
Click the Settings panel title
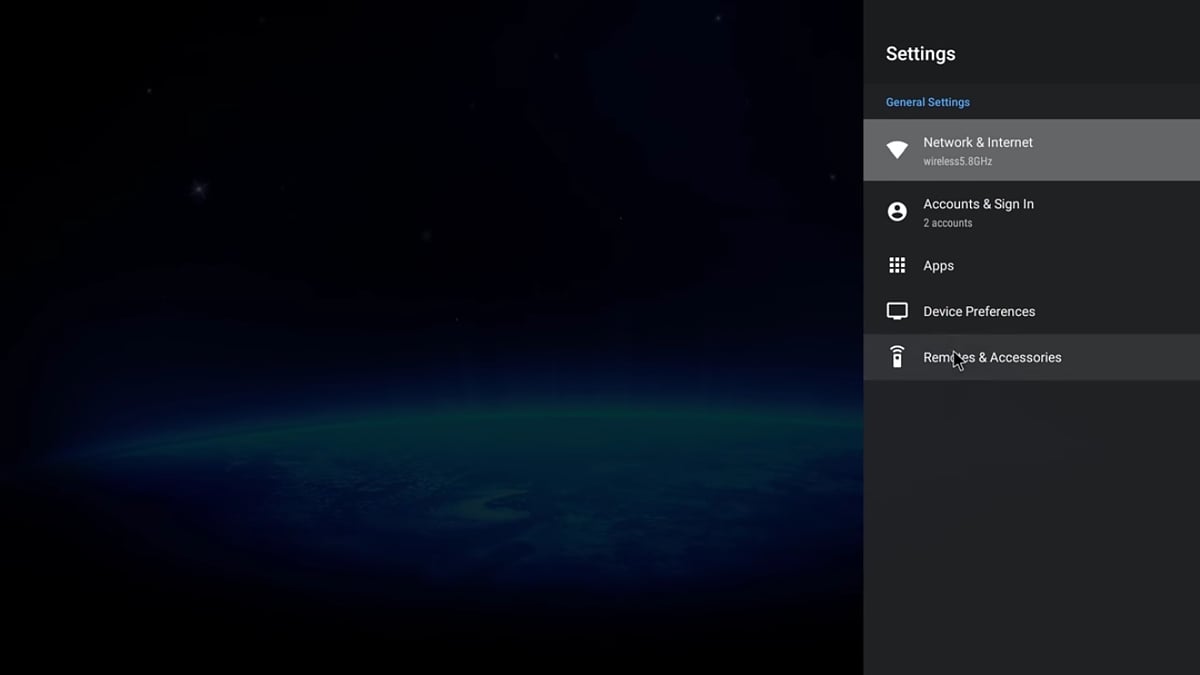point(920,54)
